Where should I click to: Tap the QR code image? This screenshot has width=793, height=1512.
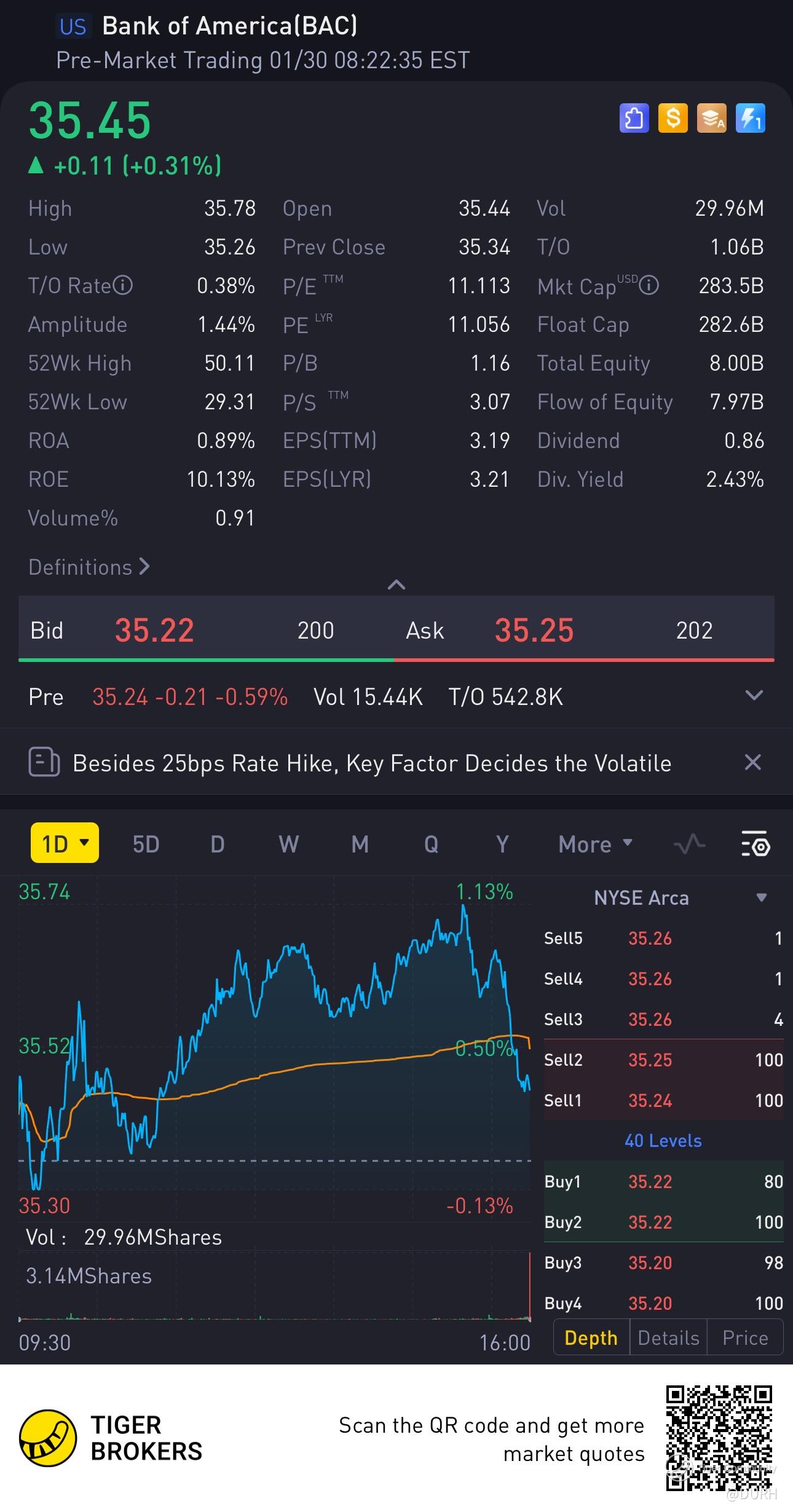point(719,1437)
